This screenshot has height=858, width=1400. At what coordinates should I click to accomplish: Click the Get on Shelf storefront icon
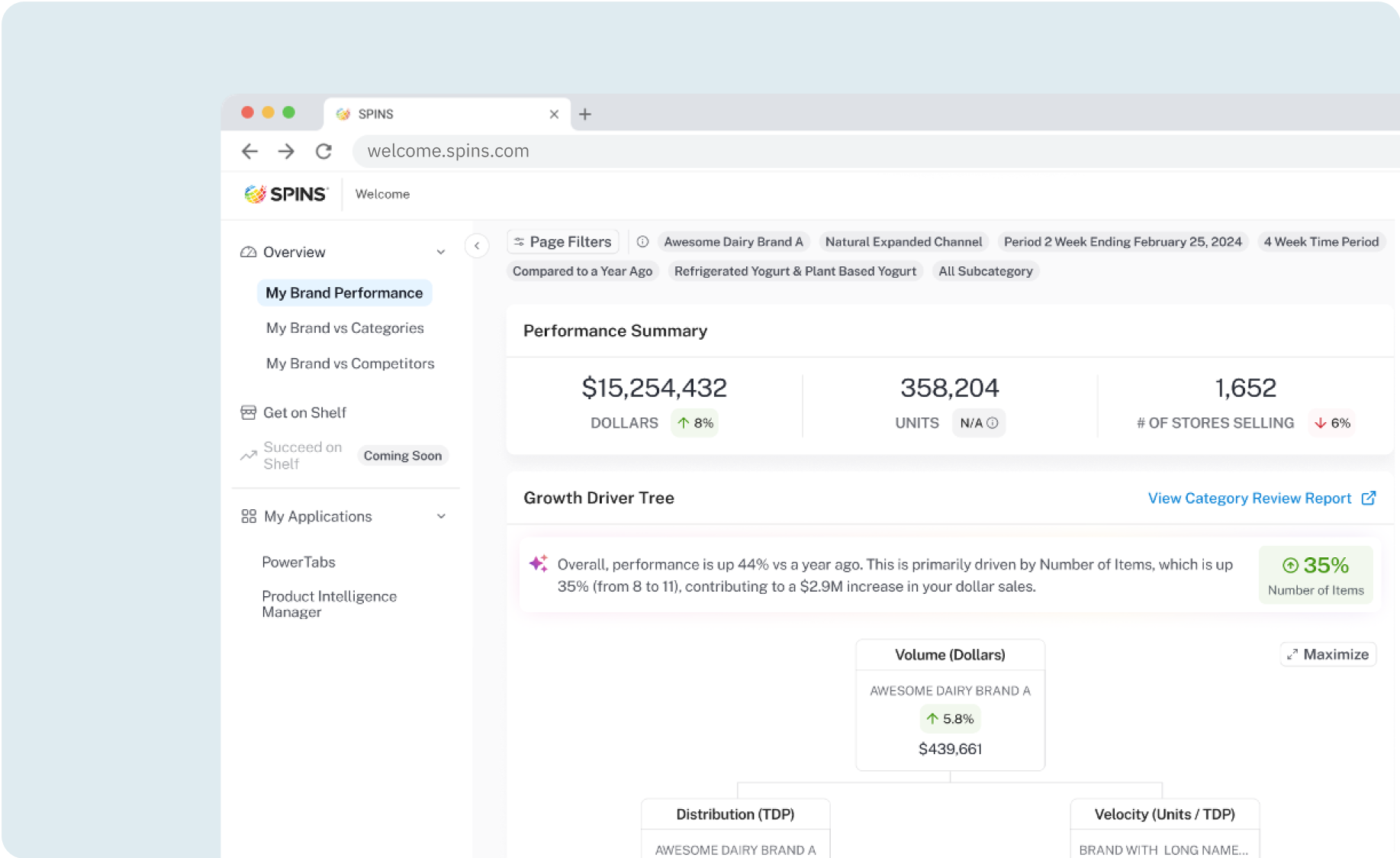pyautogui.click(x=248, y=412)
